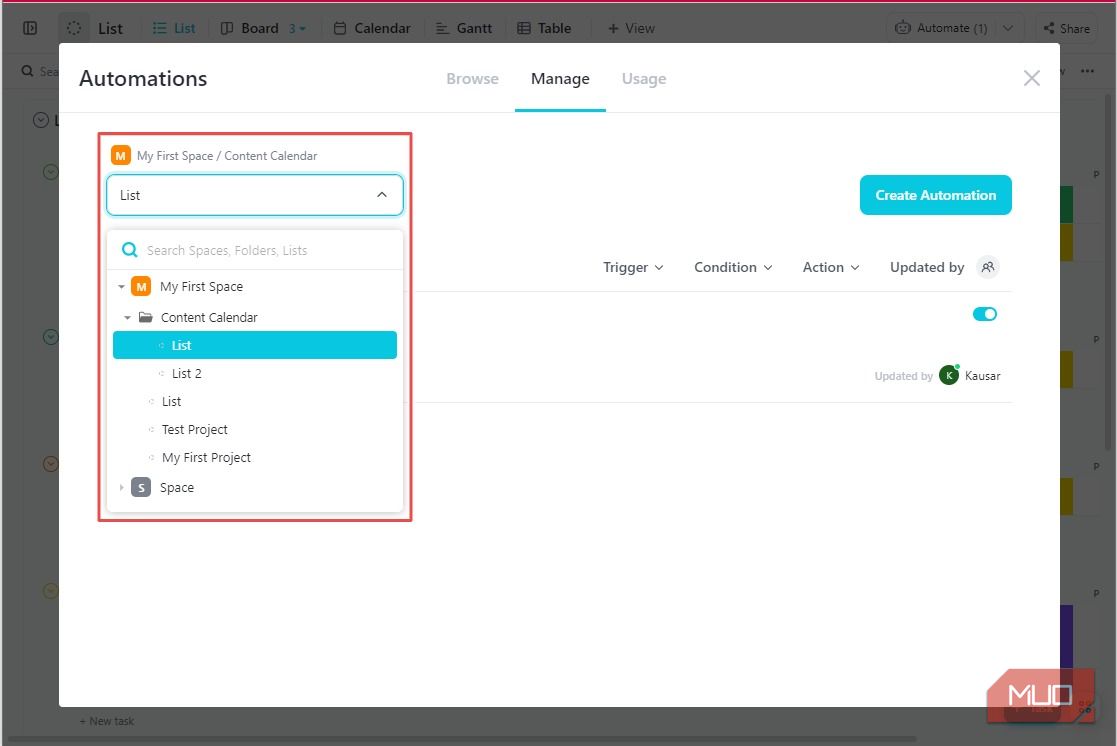This screenshot has height=746, width=1117.
Task: Open the Action filter dropdown
Action: [x=831, y=267]
